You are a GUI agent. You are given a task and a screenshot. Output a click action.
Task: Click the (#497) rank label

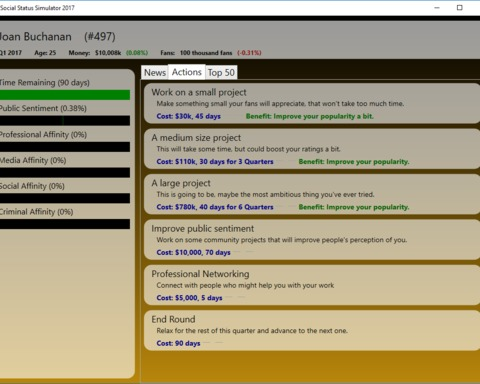click(x=100, y=37)
